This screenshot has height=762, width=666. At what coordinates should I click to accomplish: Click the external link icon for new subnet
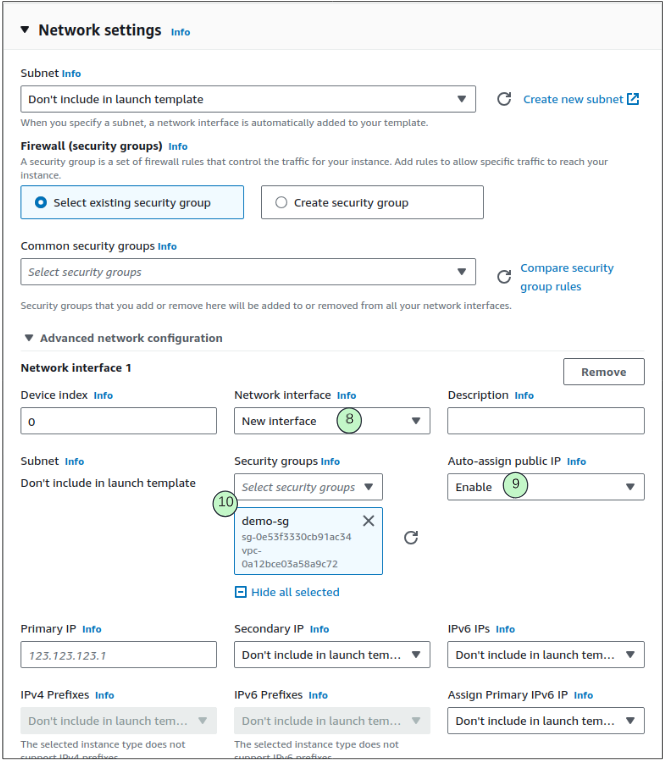pos(633,99)
